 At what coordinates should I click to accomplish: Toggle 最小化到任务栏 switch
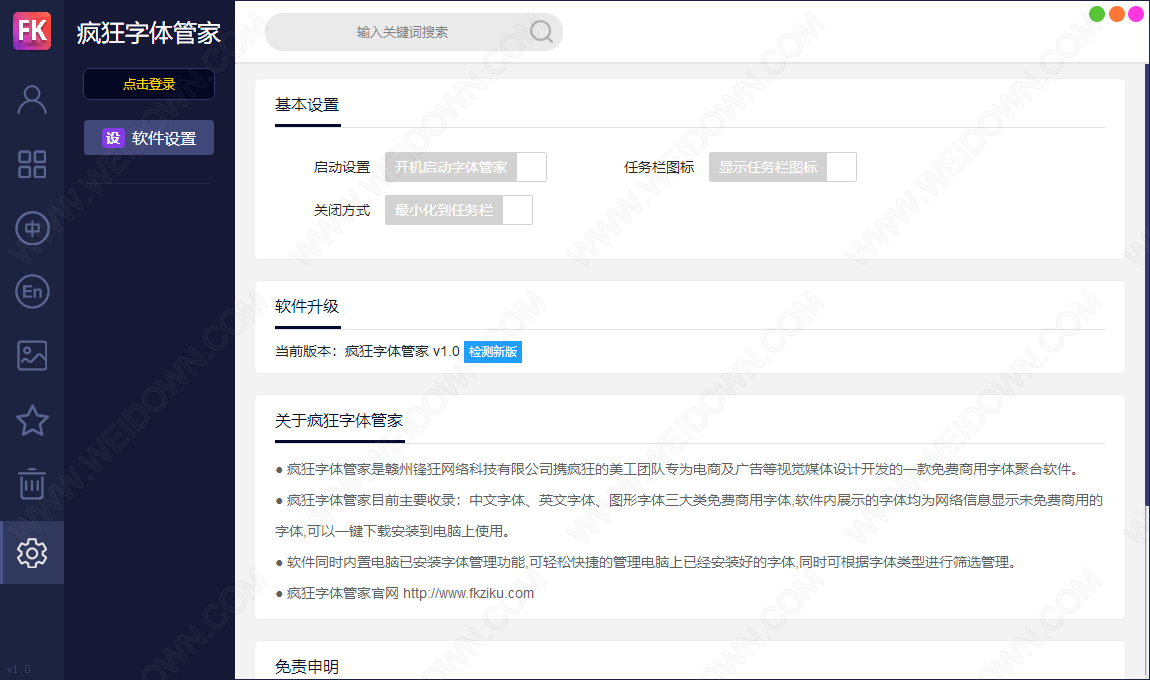click(x=458, y=211)
